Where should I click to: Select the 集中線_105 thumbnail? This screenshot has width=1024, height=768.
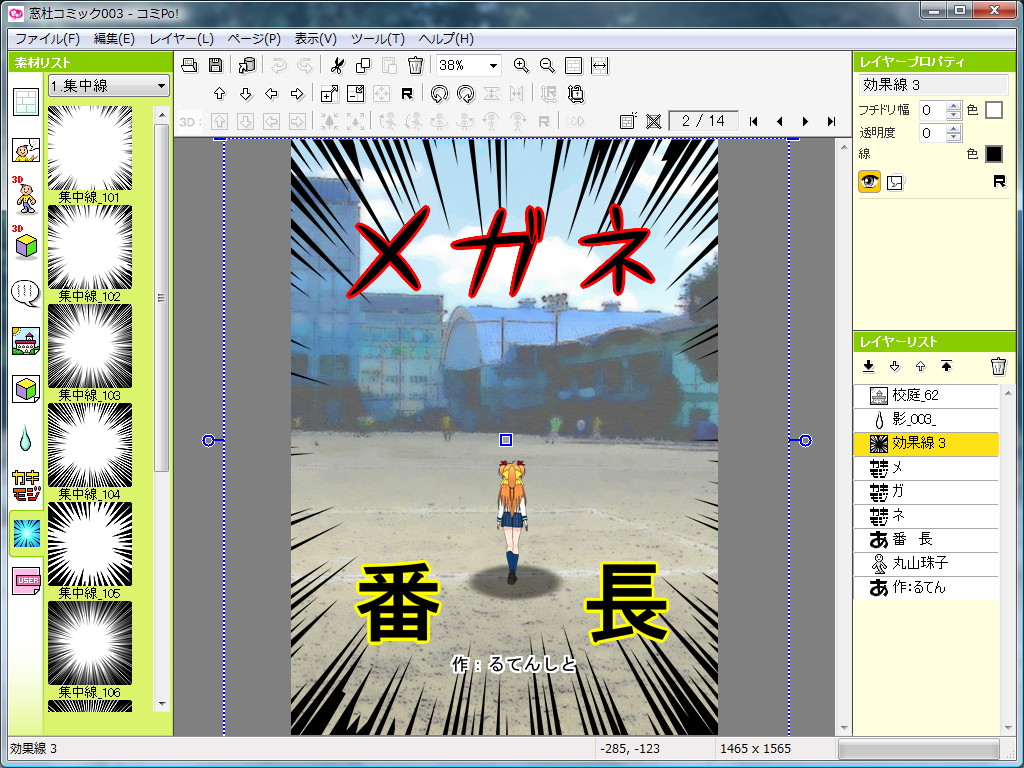(89, 544)
